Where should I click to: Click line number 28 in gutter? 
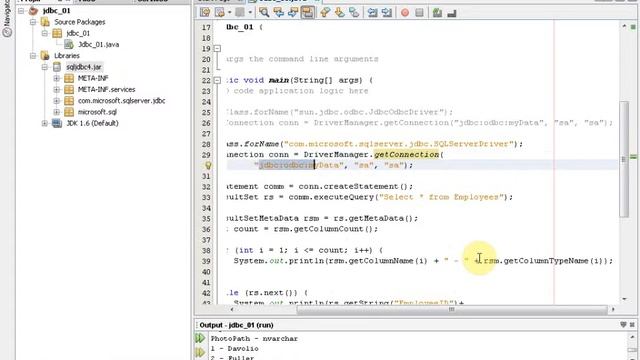(x=206, y=144)
